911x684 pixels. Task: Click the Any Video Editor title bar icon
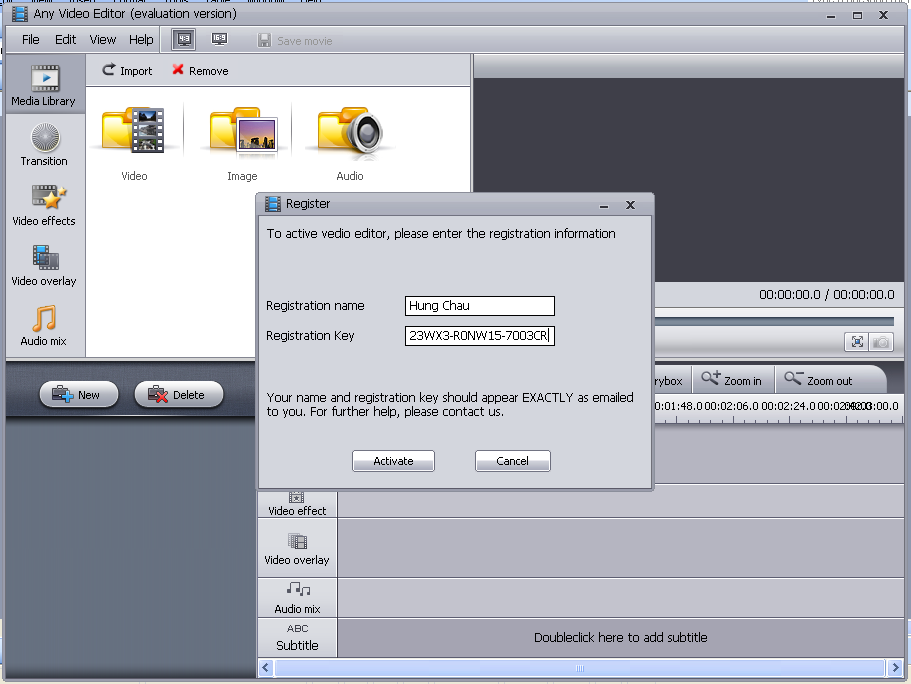point(20,13)
